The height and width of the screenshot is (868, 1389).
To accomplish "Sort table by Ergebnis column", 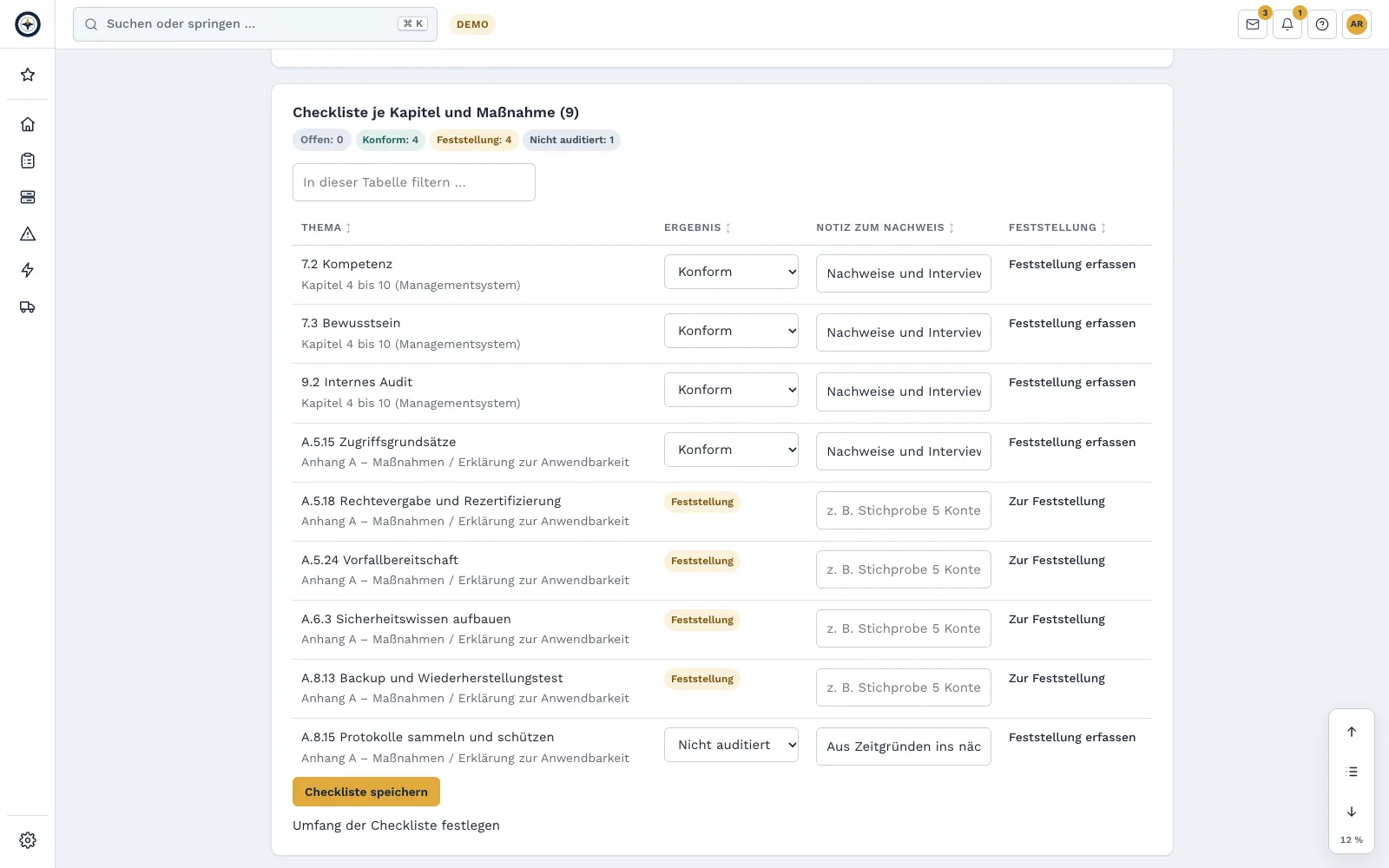I will point(698,227).
